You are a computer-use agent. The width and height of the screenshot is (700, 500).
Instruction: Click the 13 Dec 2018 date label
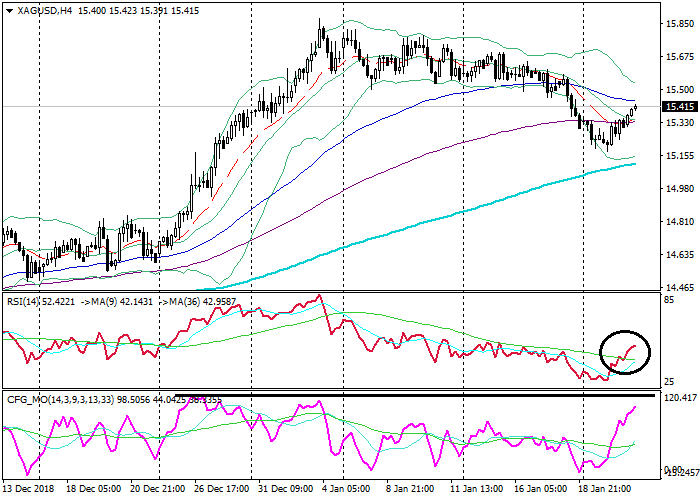[x=30, y=490]
